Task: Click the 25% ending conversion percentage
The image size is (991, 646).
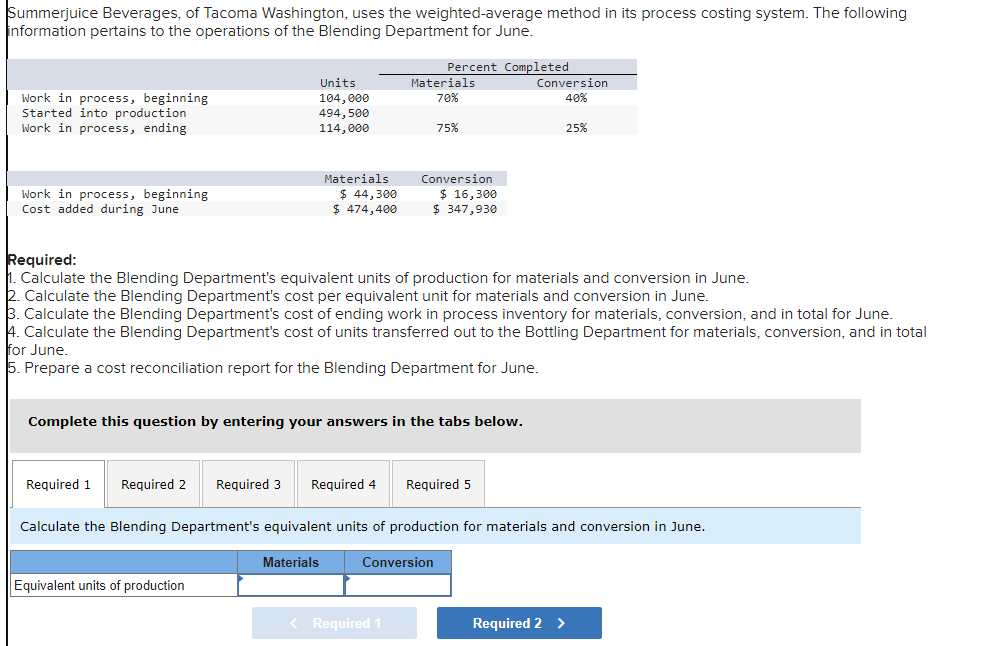Action: [576, 128]
